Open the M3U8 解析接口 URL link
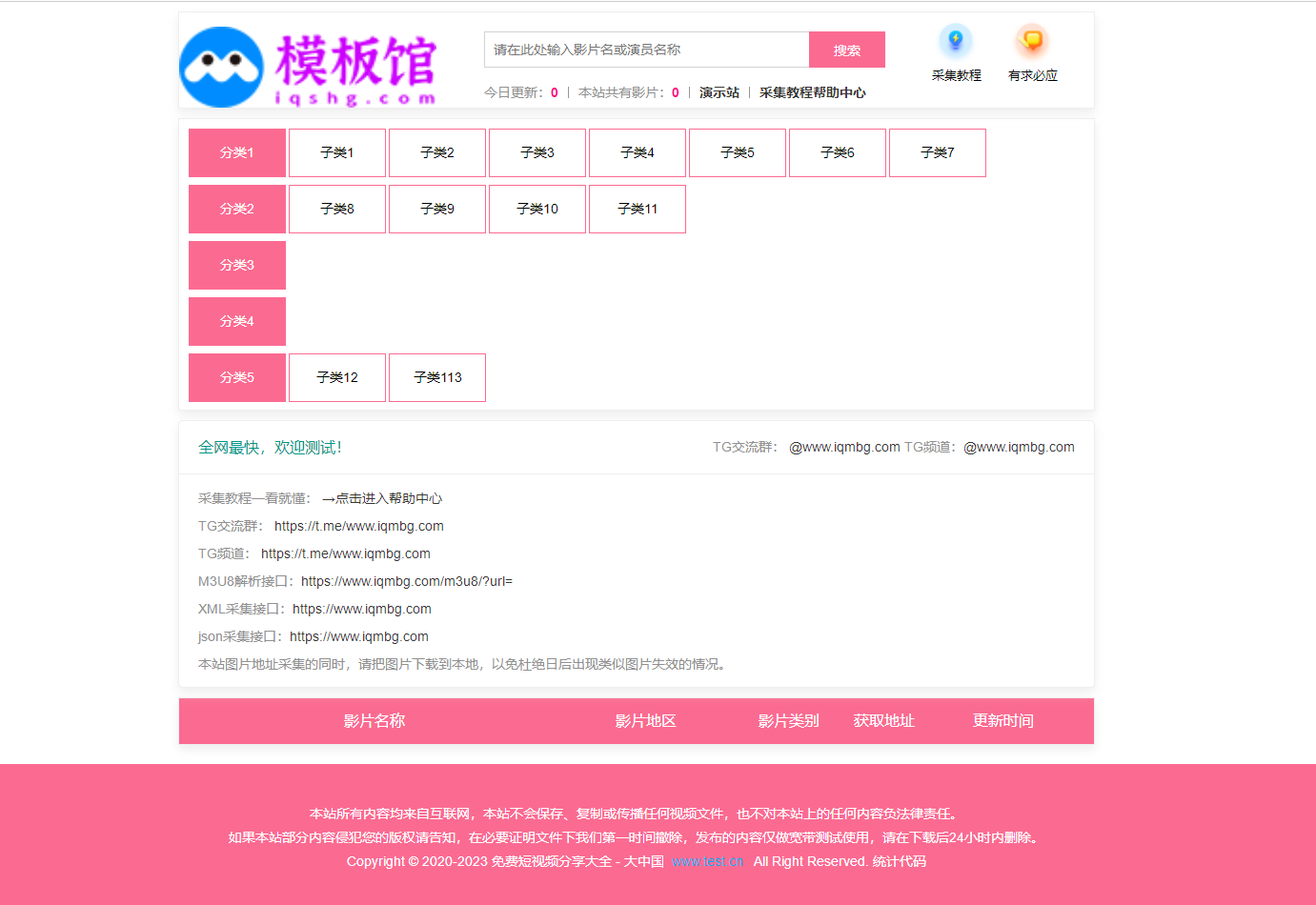1316x905 pixels. tap(407, 581)
